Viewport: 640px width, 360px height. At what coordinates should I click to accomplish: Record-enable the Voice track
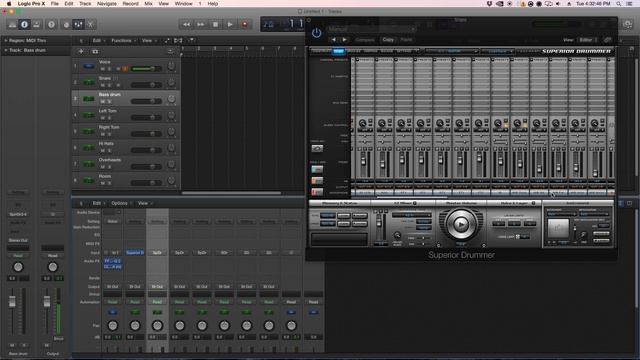pyautogui.click(x=118, y=69)
